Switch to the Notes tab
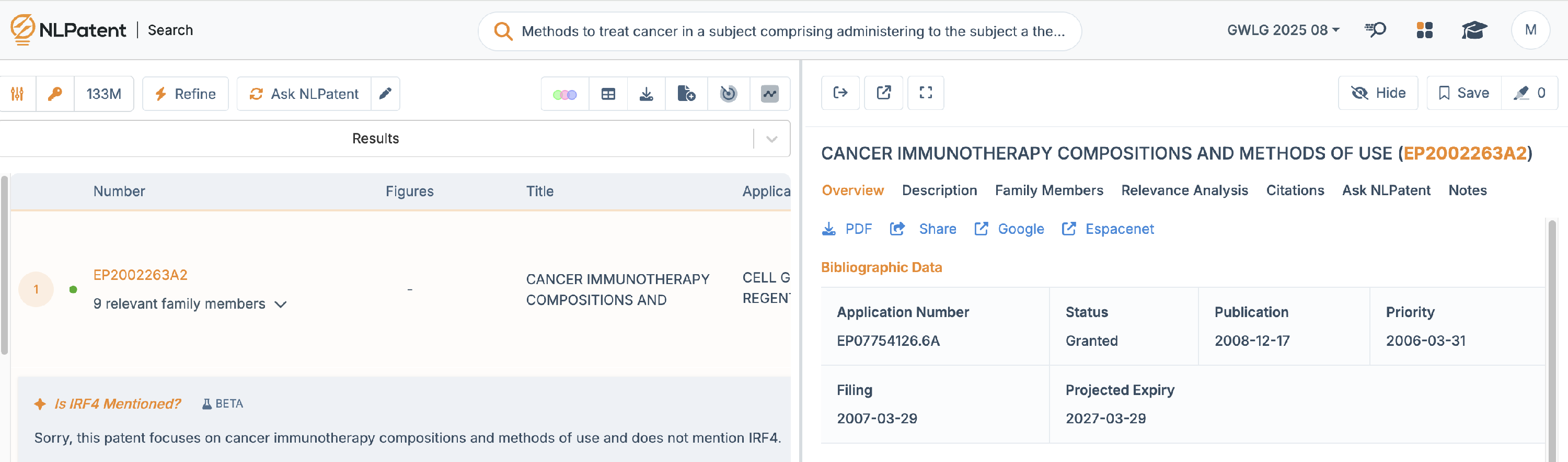 click(x=1467, y=190)
